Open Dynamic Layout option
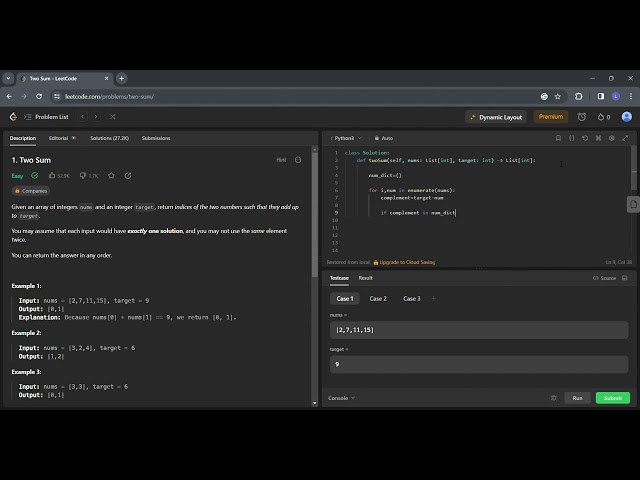 496,117
